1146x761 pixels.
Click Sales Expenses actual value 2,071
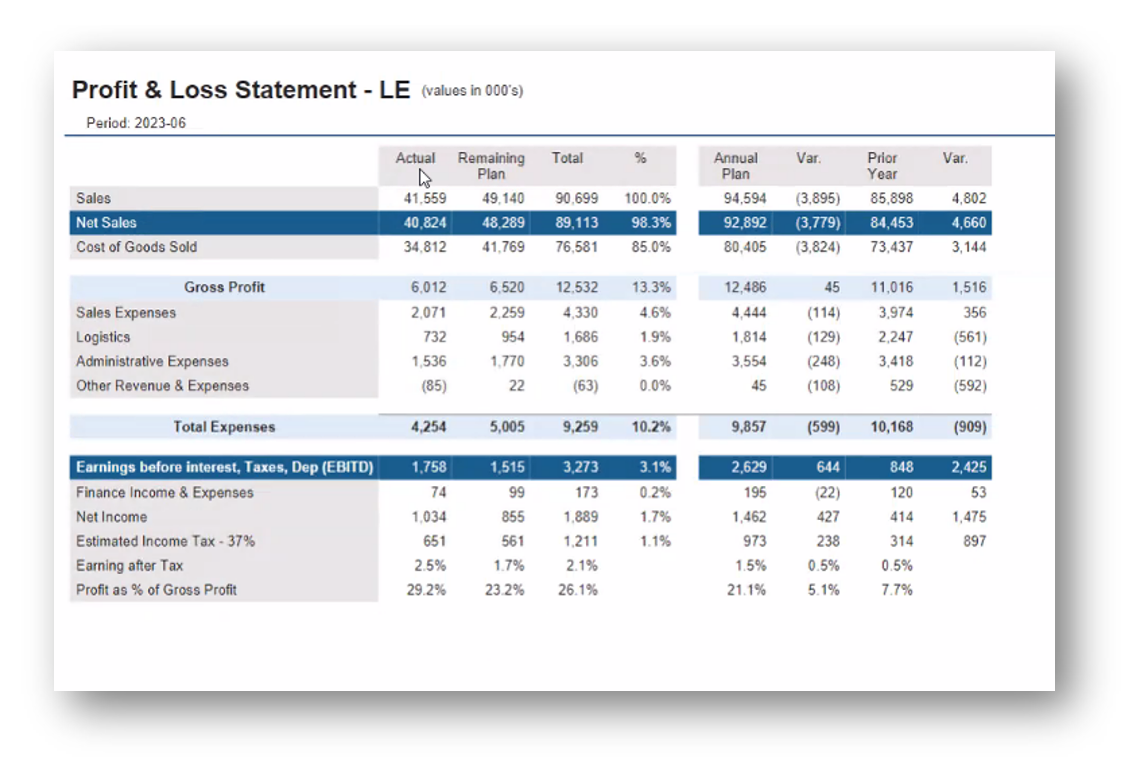click(x=428, y=313)
